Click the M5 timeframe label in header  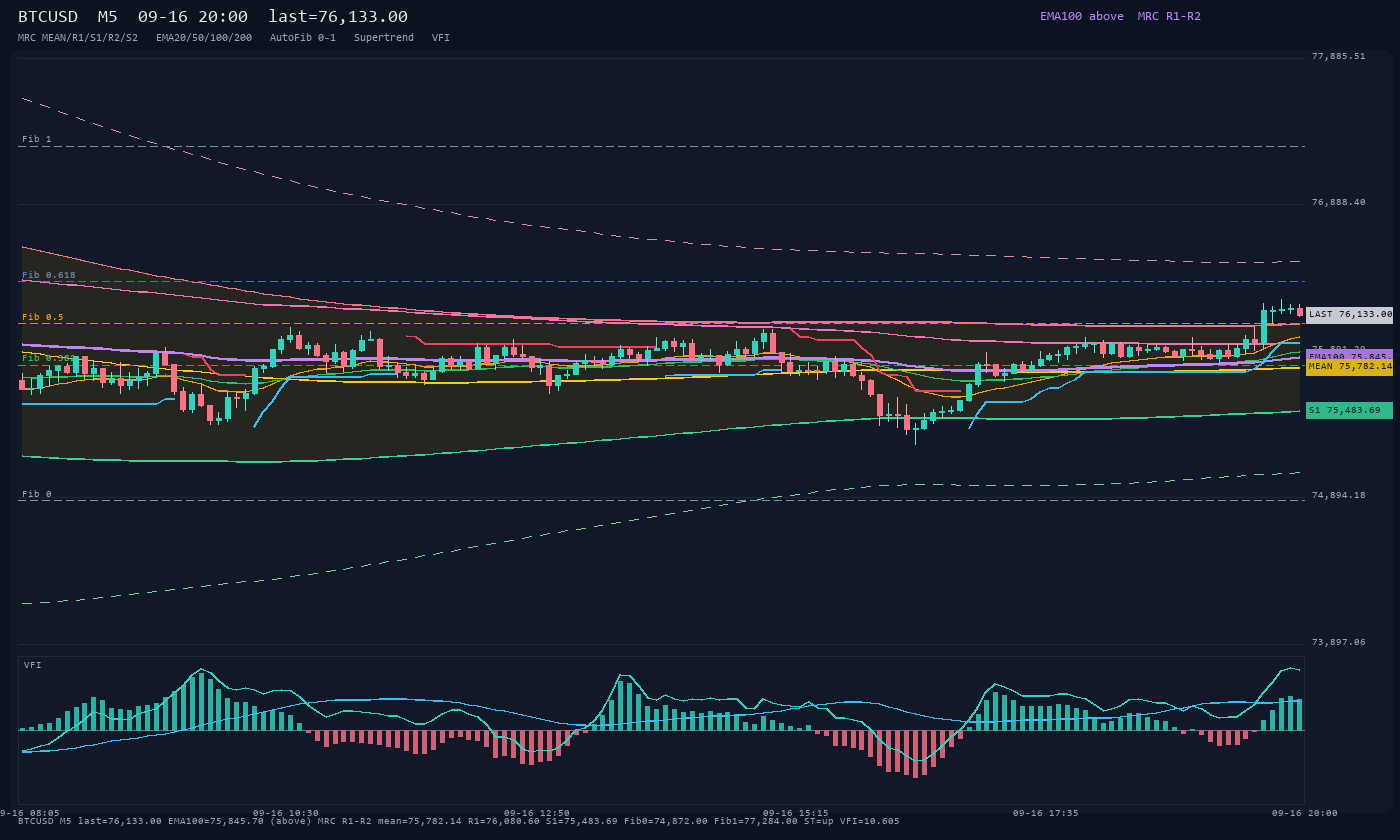click(107, 16)
